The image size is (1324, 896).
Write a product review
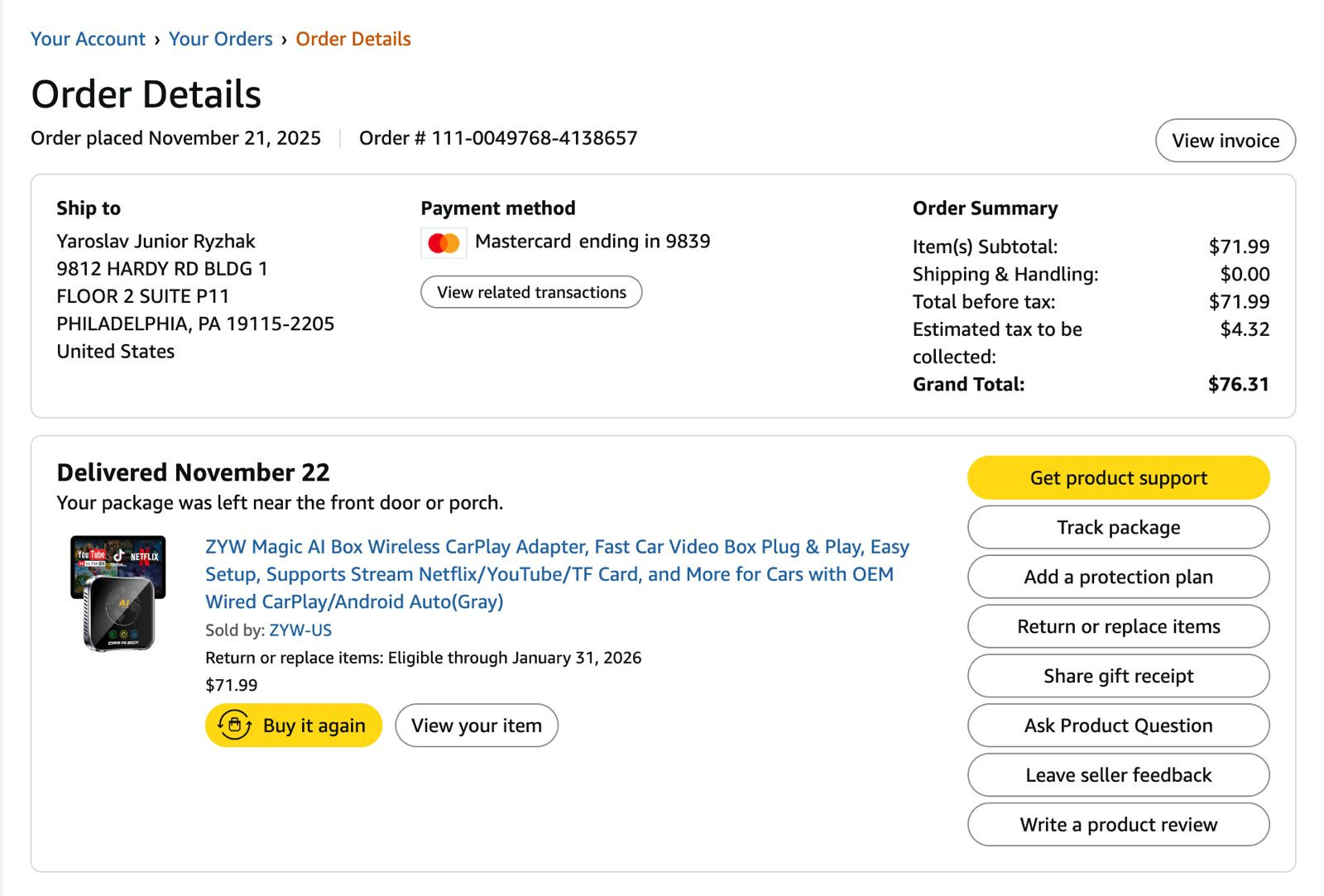(x=1119, y=825)
